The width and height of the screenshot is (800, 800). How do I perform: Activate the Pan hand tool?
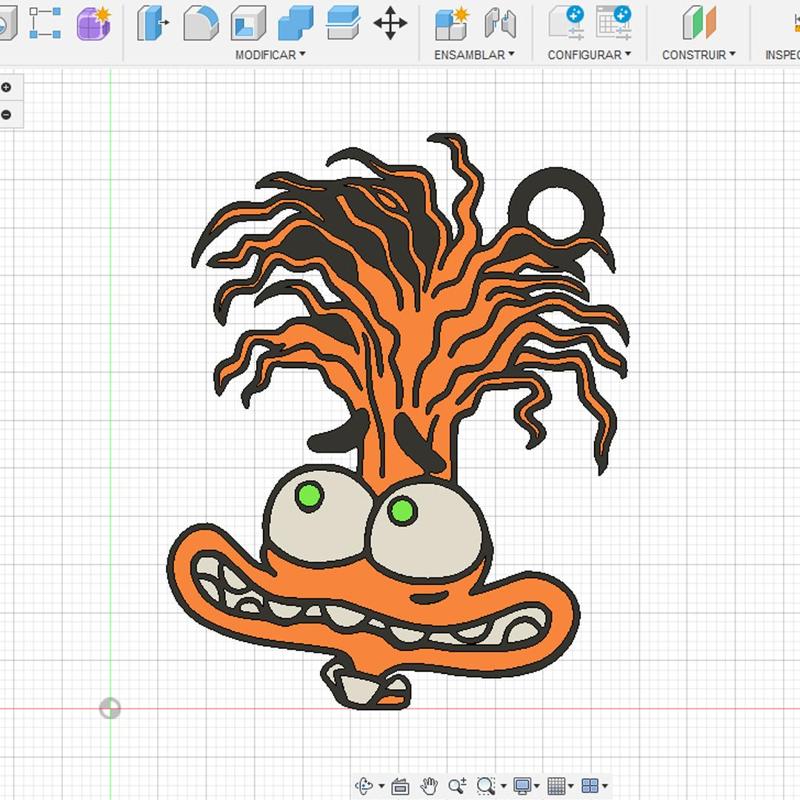coord(429,786)
